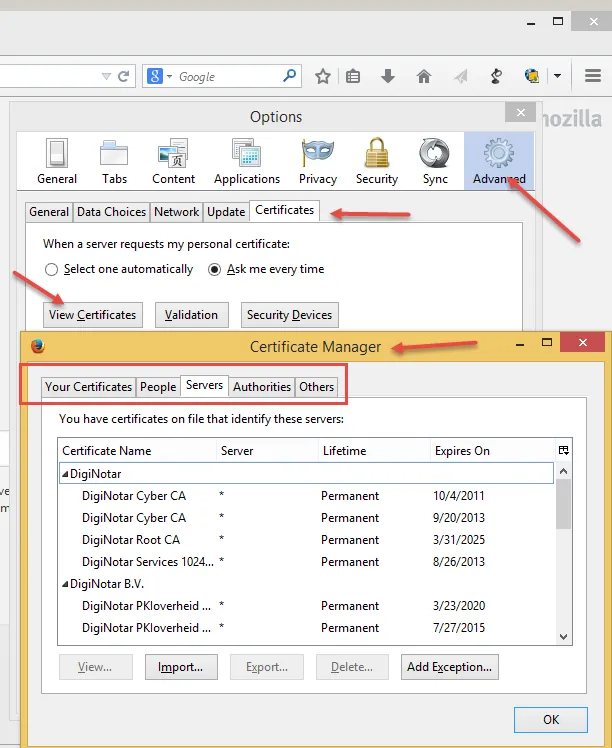Screen dimensions: 612x748
Task: Open the Security options category
Action: (x=376, y=161)
